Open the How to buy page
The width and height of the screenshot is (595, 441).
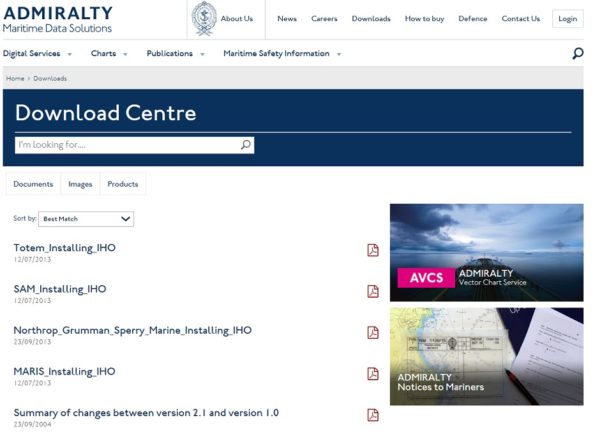(x=424, y=19)
